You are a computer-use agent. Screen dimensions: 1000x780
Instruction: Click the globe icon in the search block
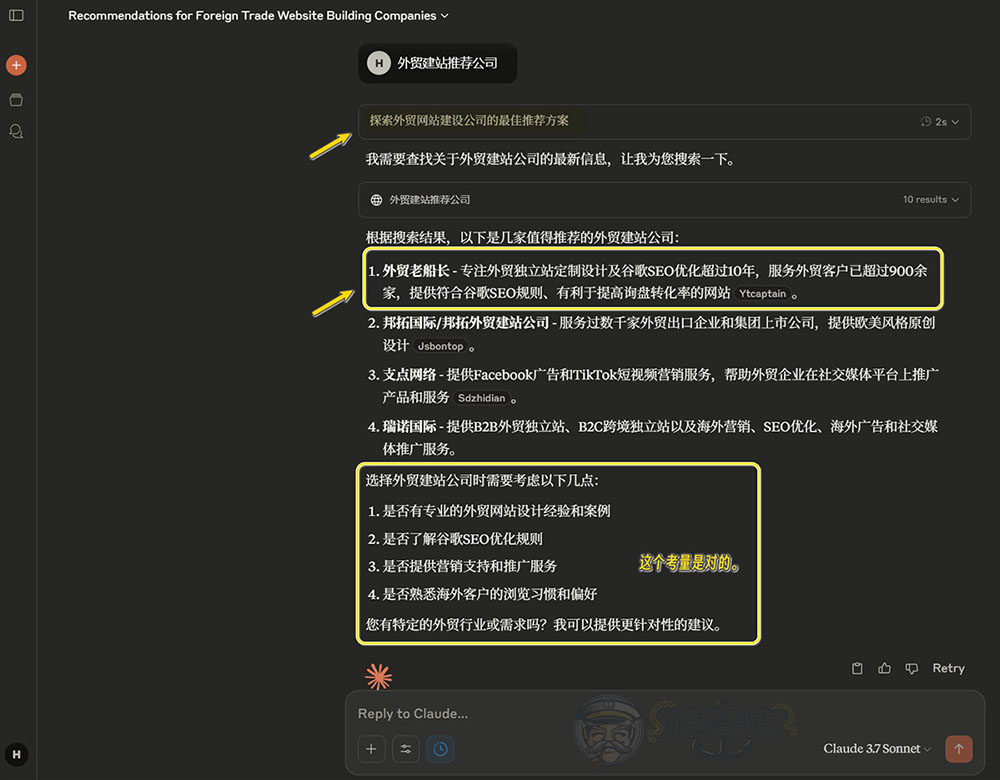click(376, 200)
